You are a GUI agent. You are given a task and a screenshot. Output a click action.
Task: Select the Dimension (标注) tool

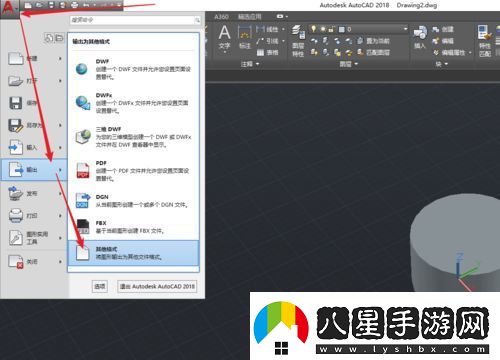(x=245, y=37)
